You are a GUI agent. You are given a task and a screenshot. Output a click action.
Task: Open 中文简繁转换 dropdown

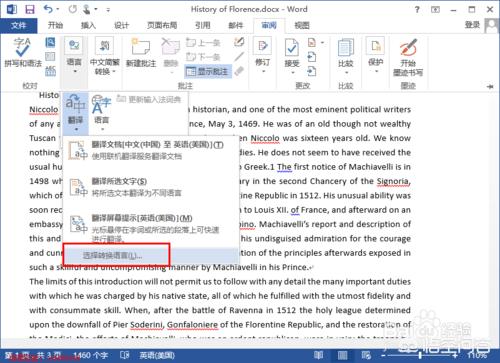pyautogui.click(x=104, y=56)
